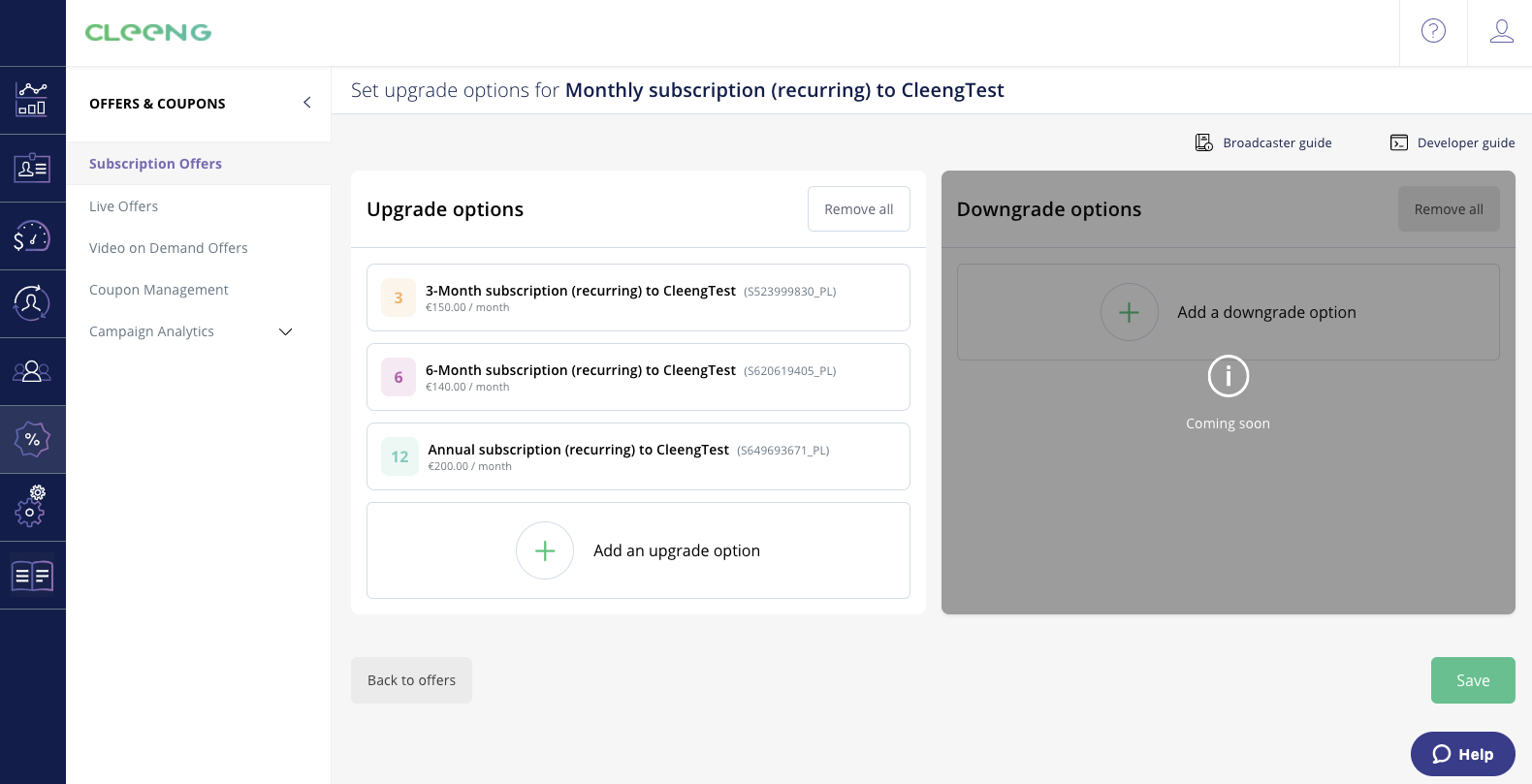Screen dimensions: 1532x784
Task: Select the 3-Month subscription upgrade card
Action: click(638, 298)
